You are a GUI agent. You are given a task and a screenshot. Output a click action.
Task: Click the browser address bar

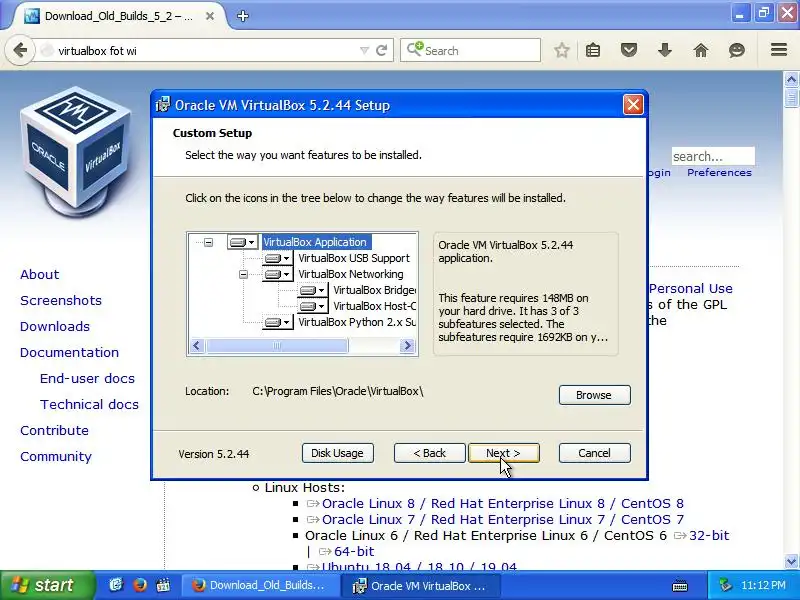click(204, 51)
